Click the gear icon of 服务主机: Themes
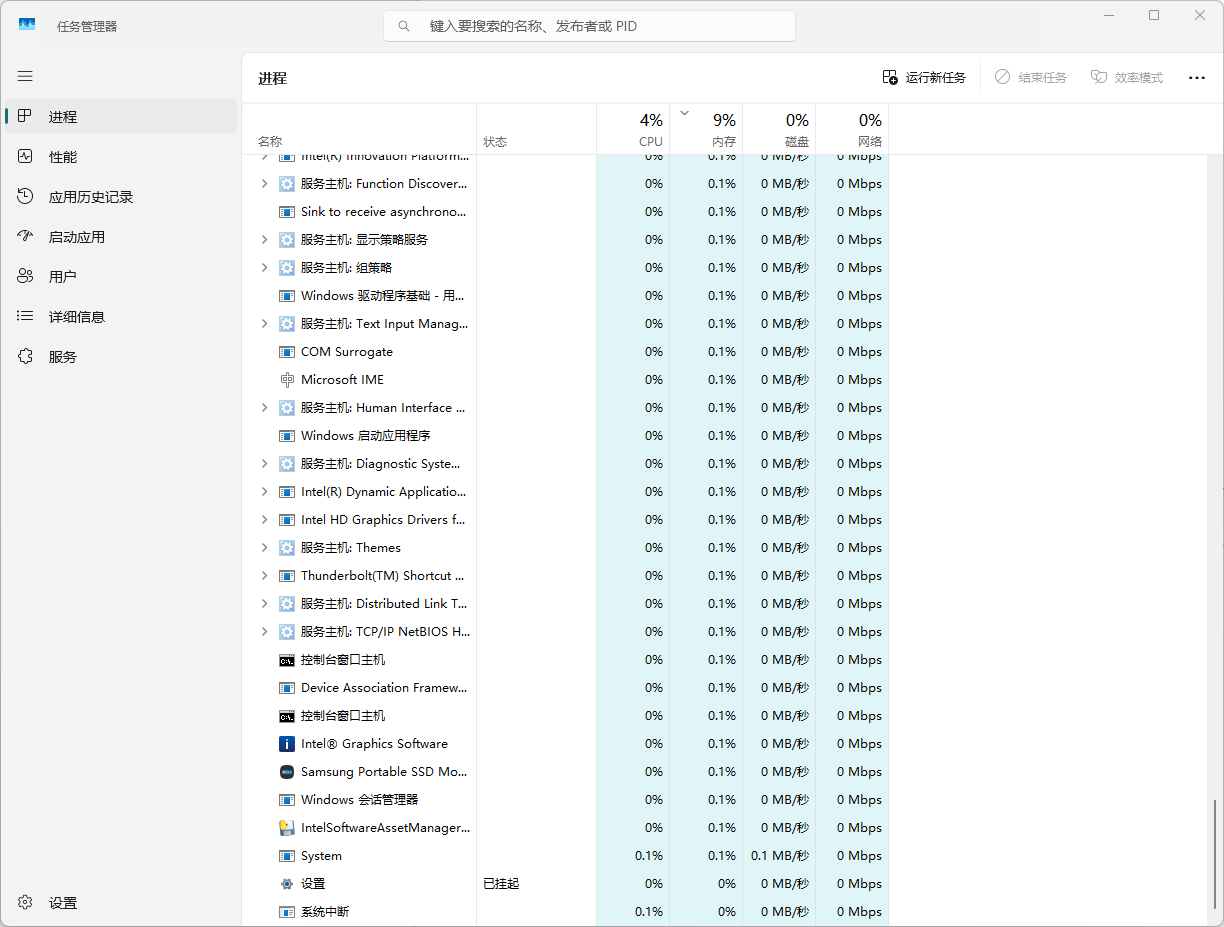 pyautogui.click(x=287, y=548)
